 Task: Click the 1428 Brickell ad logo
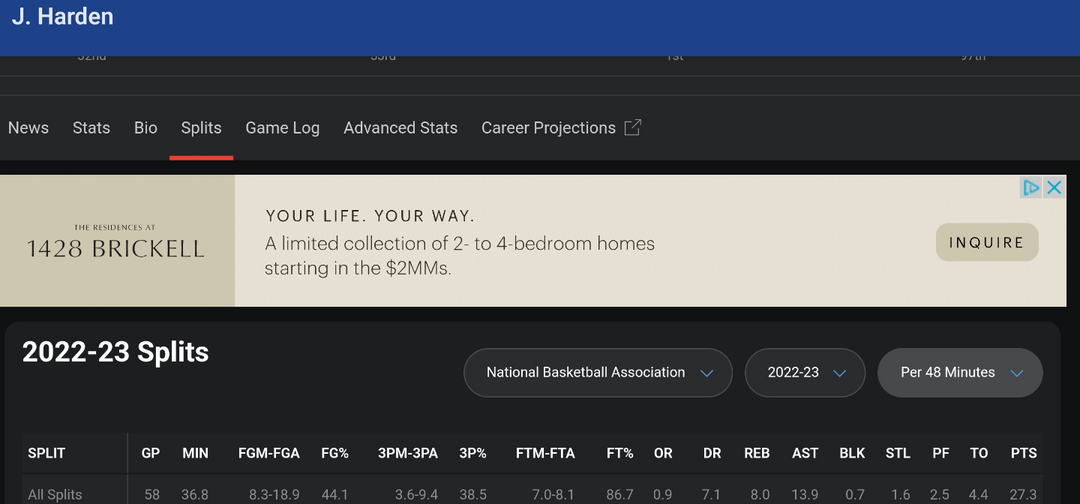[116, 242]
